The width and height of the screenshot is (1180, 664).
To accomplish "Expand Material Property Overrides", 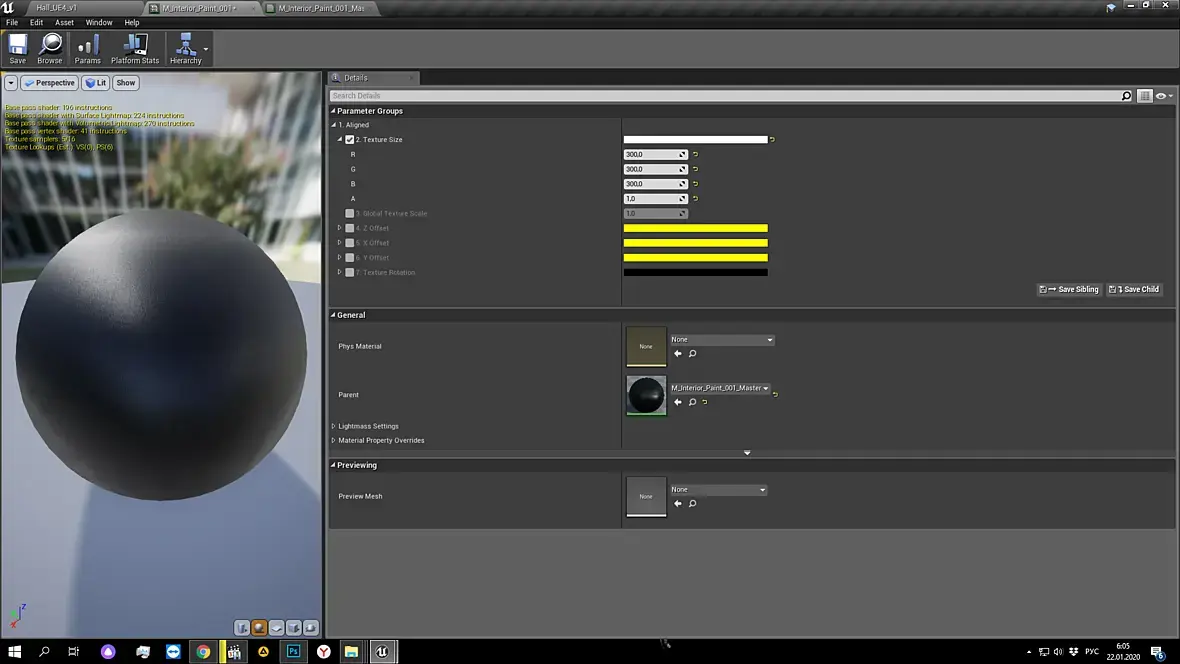I will click(x=333, y=440).
